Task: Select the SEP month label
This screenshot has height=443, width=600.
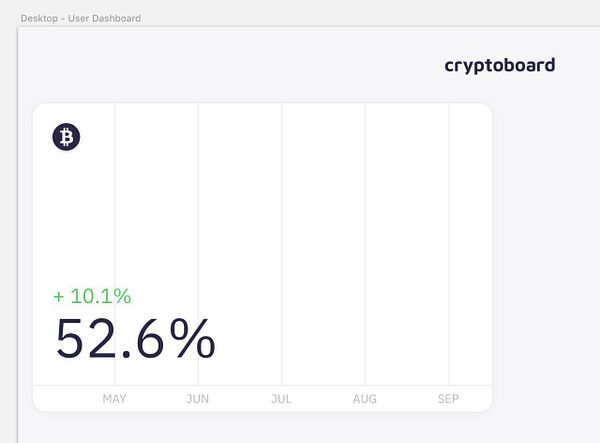Action: coord(448,399)
